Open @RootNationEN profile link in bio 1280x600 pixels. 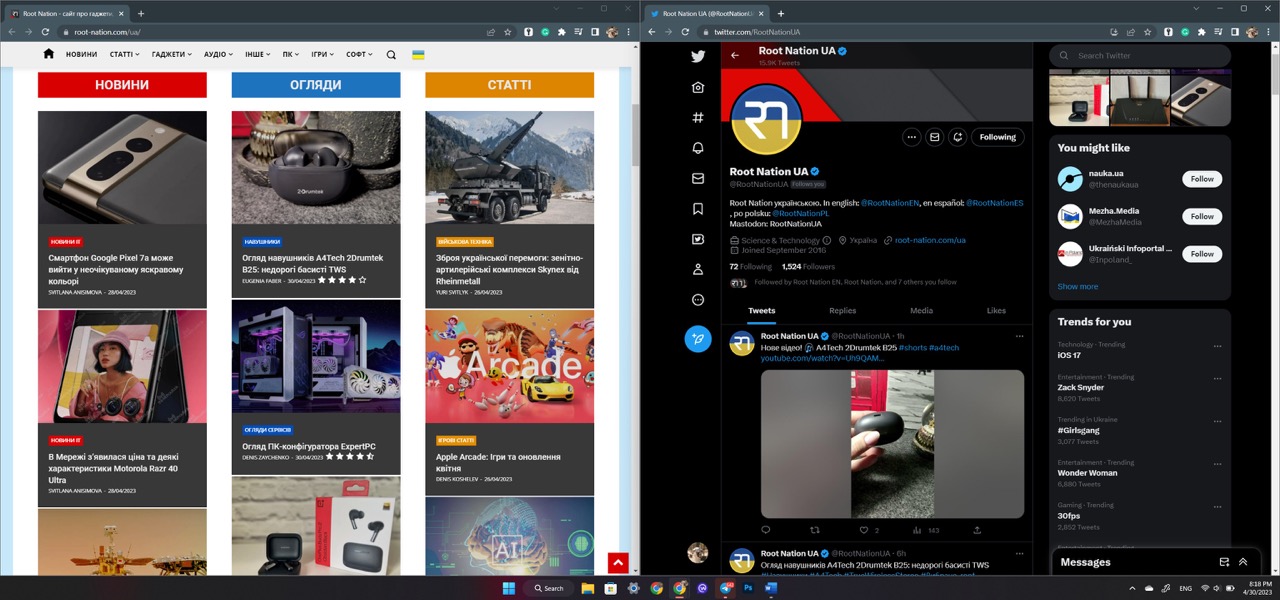click(x=889, y=203)
